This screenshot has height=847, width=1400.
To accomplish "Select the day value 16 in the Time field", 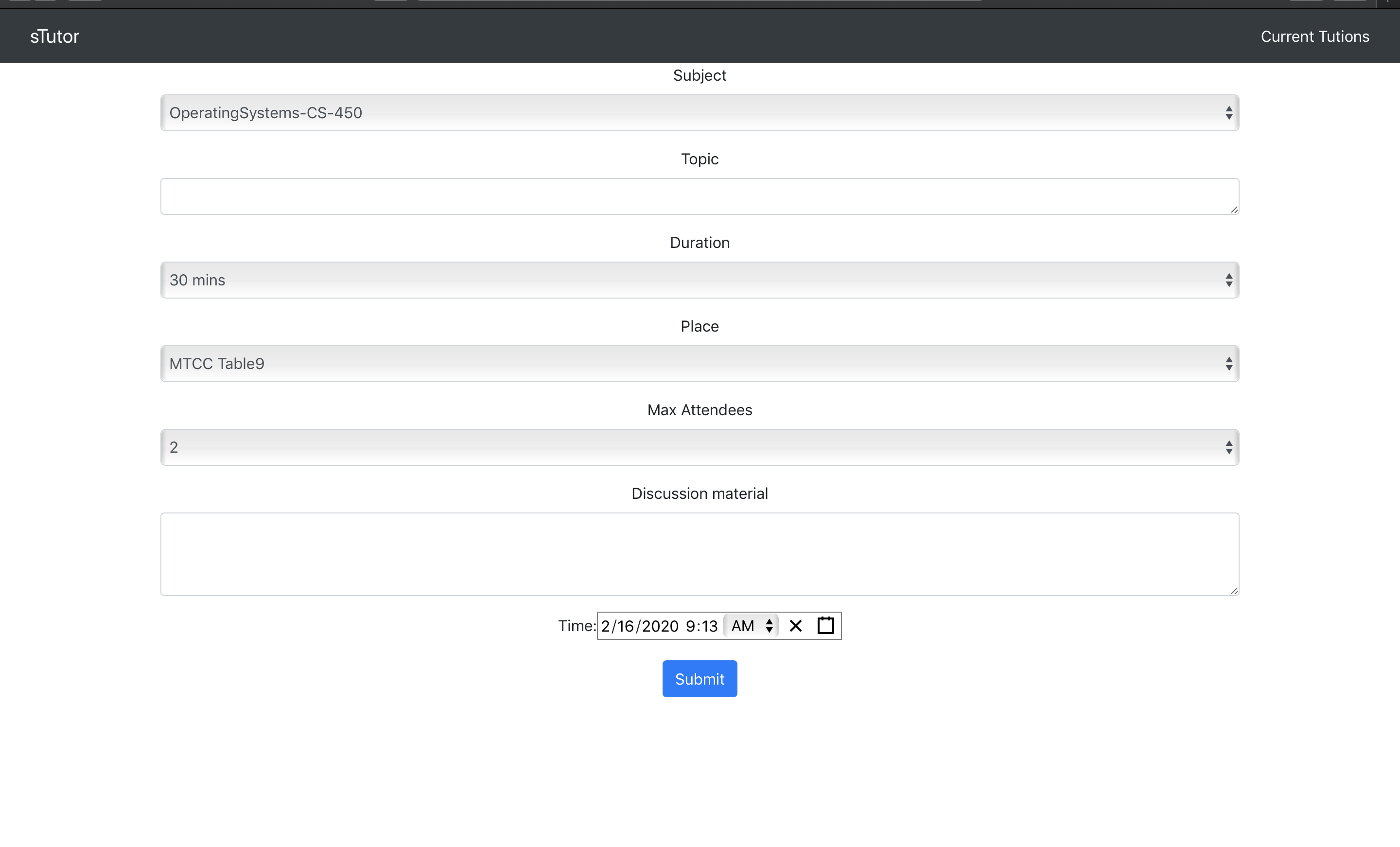I will point(626,626).
